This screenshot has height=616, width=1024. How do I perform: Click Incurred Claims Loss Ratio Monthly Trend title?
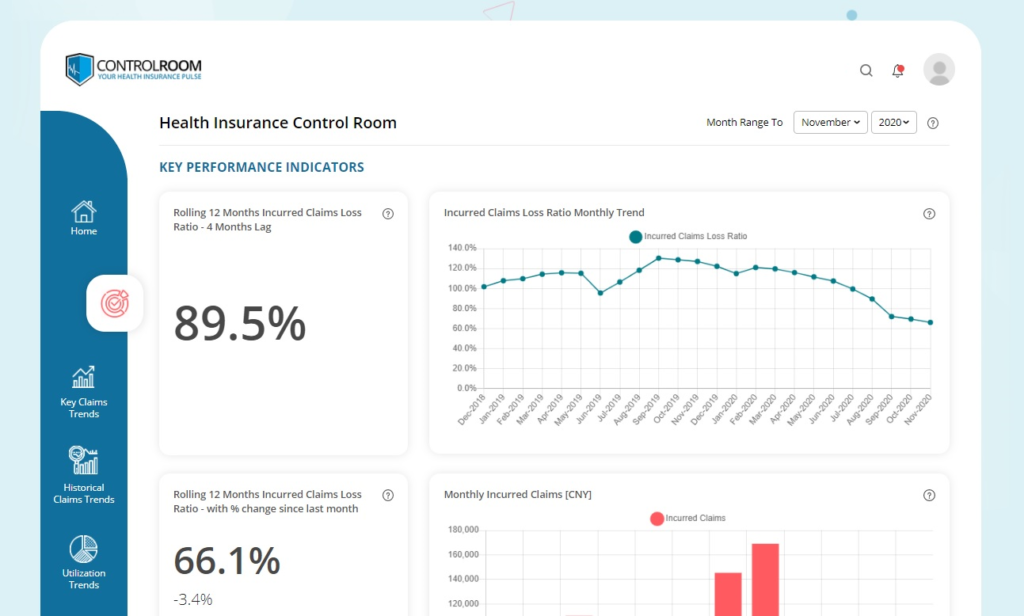click(544, 212)
